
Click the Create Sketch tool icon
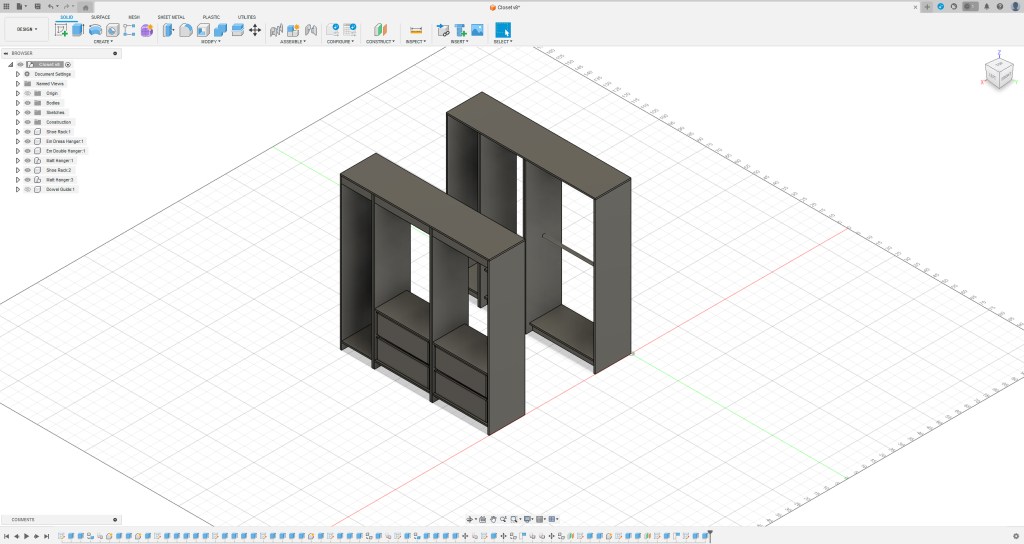[62, 30]
